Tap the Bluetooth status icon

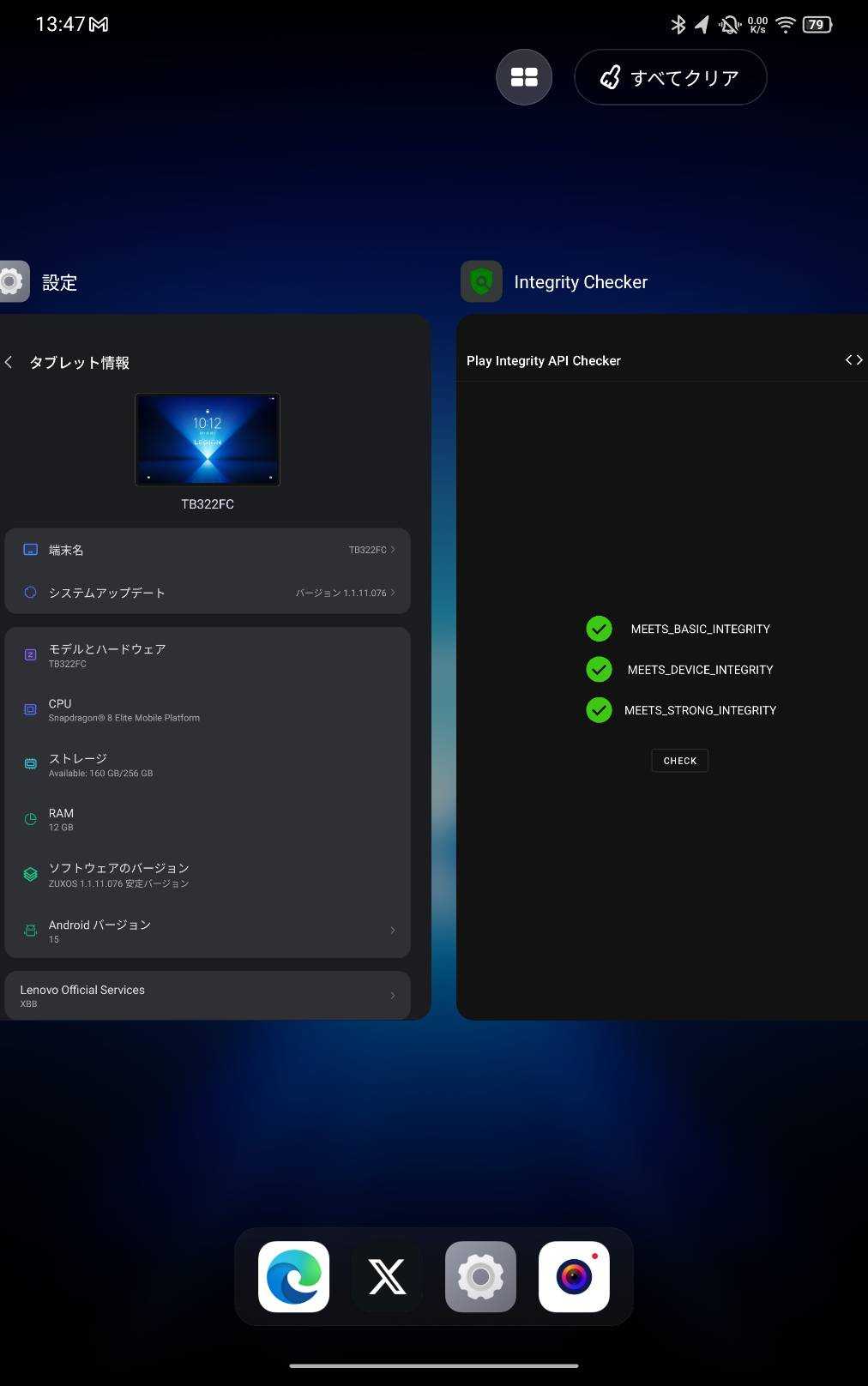pyautogui.click(x=678, y=24)
